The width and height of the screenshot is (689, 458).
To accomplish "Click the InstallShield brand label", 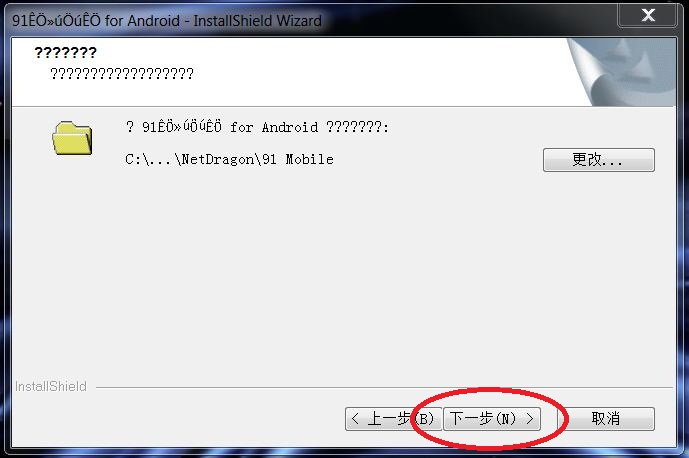I will click(x=51, y=386).
